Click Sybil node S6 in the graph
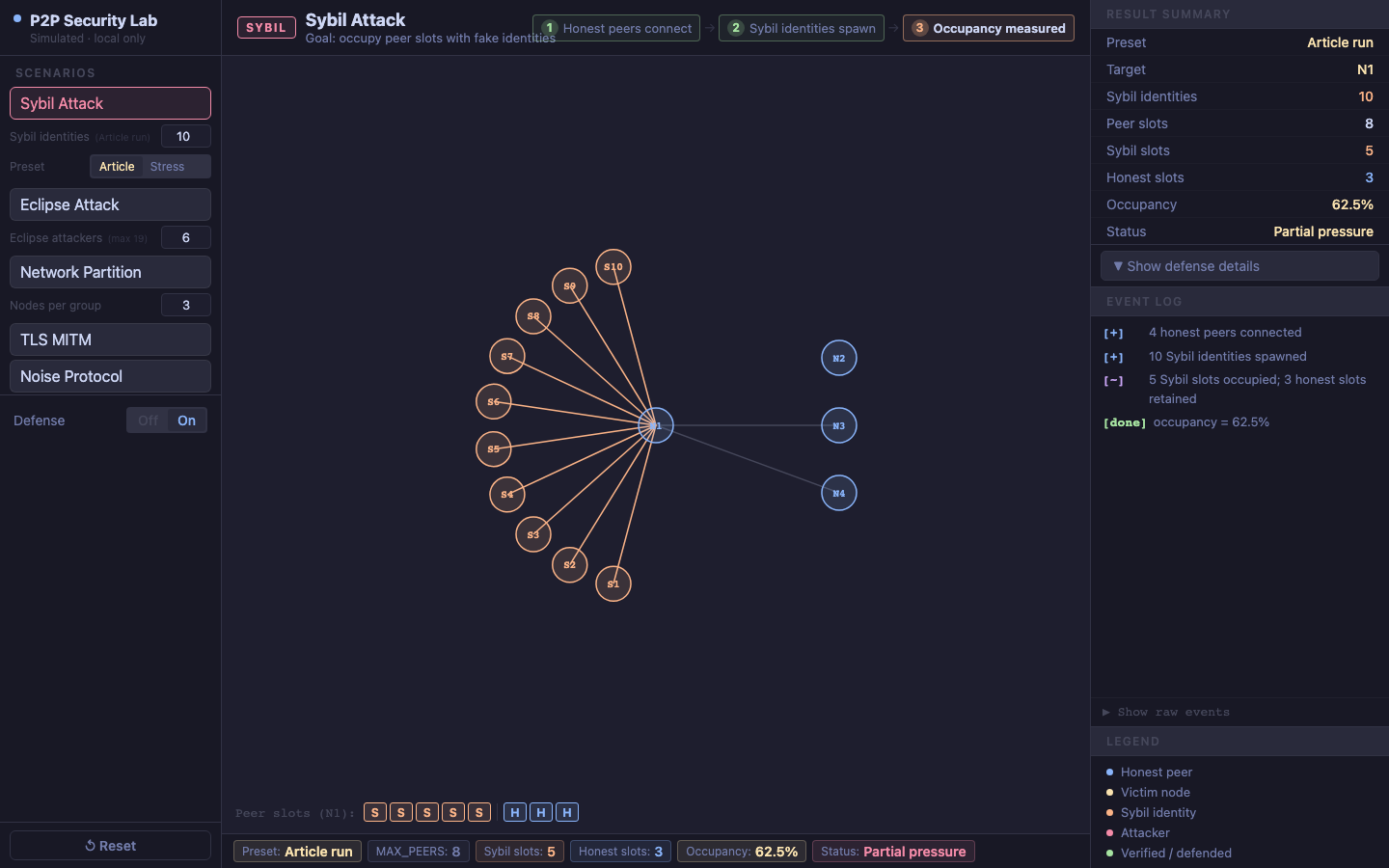This screenshot has width=1389, height=868. 494,401
